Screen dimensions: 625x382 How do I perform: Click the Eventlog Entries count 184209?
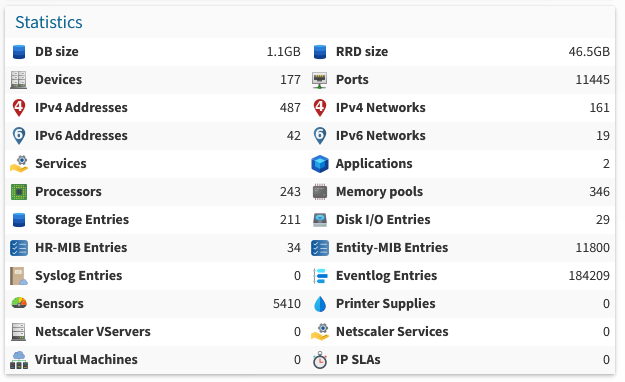tap(589, 276)
